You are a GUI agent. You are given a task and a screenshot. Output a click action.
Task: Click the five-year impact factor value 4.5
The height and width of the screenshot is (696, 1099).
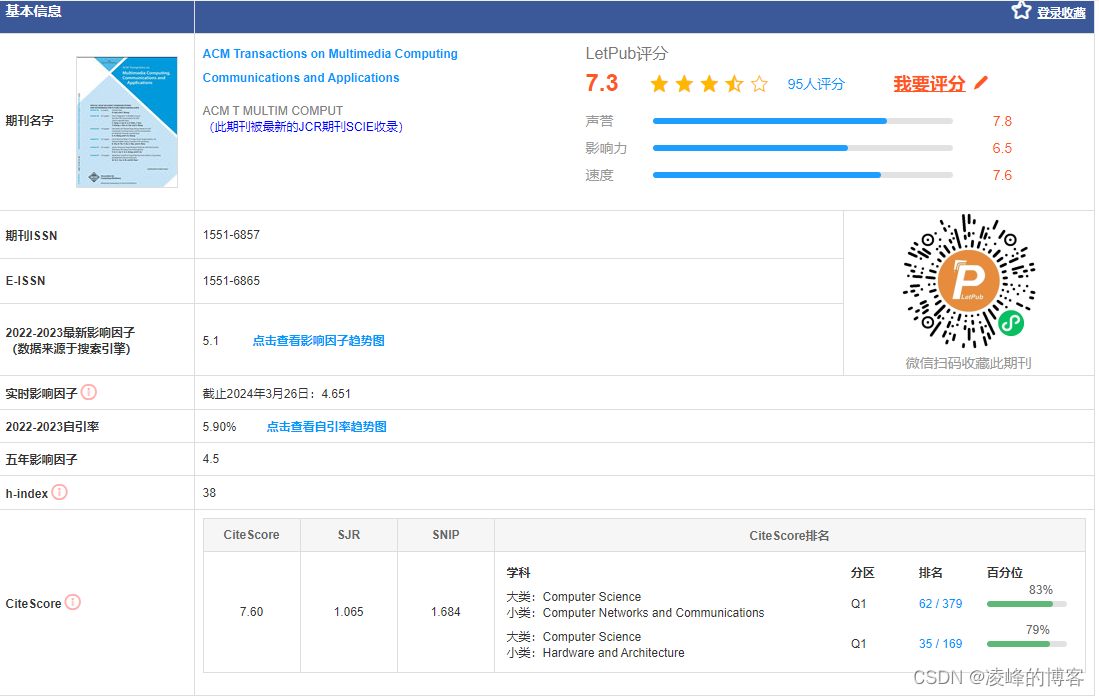pos(210,459)
